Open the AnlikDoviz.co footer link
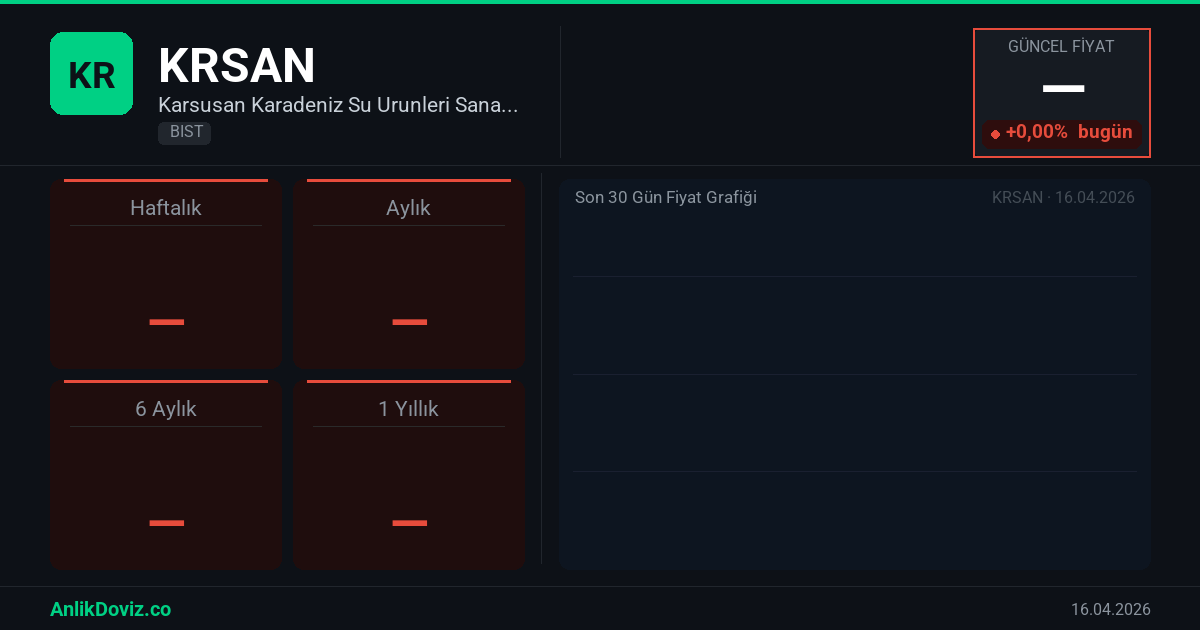The height and width of the screenshot is (630, 1200). click(110, 609)
